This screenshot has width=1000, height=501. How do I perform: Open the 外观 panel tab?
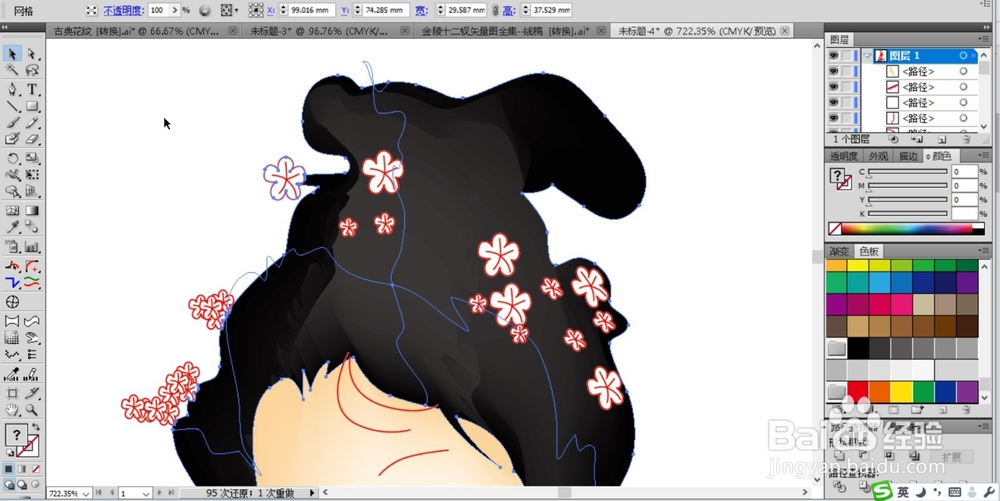pos(878,156)
